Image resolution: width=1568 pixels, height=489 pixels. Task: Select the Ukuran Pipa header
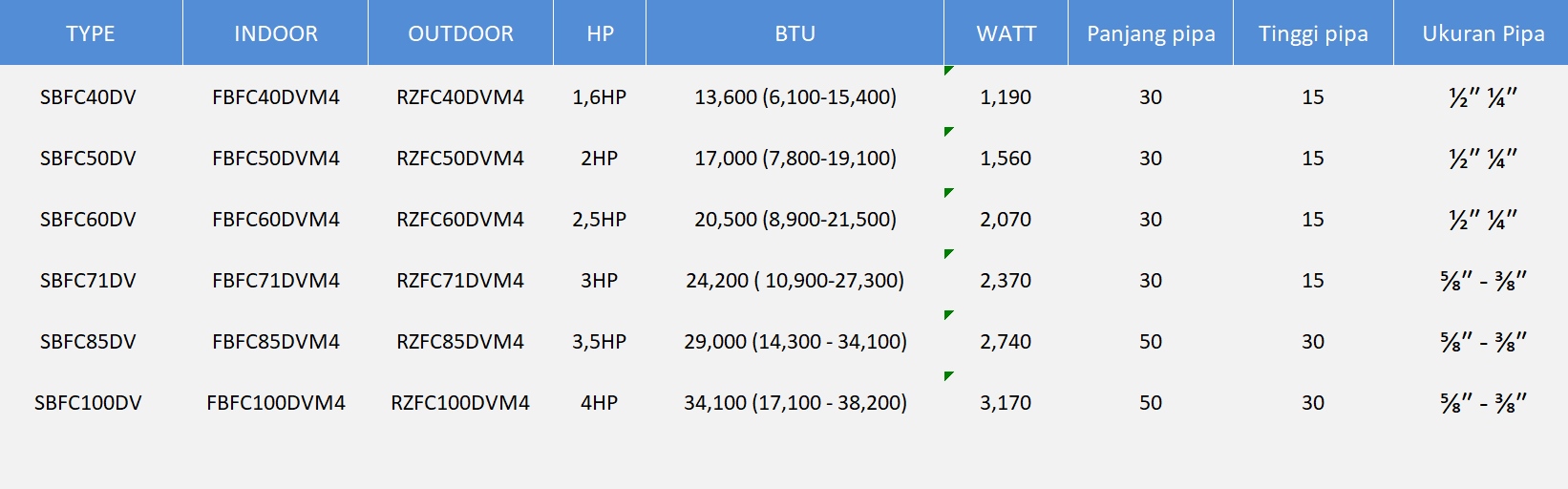[x=1482, y=33]
